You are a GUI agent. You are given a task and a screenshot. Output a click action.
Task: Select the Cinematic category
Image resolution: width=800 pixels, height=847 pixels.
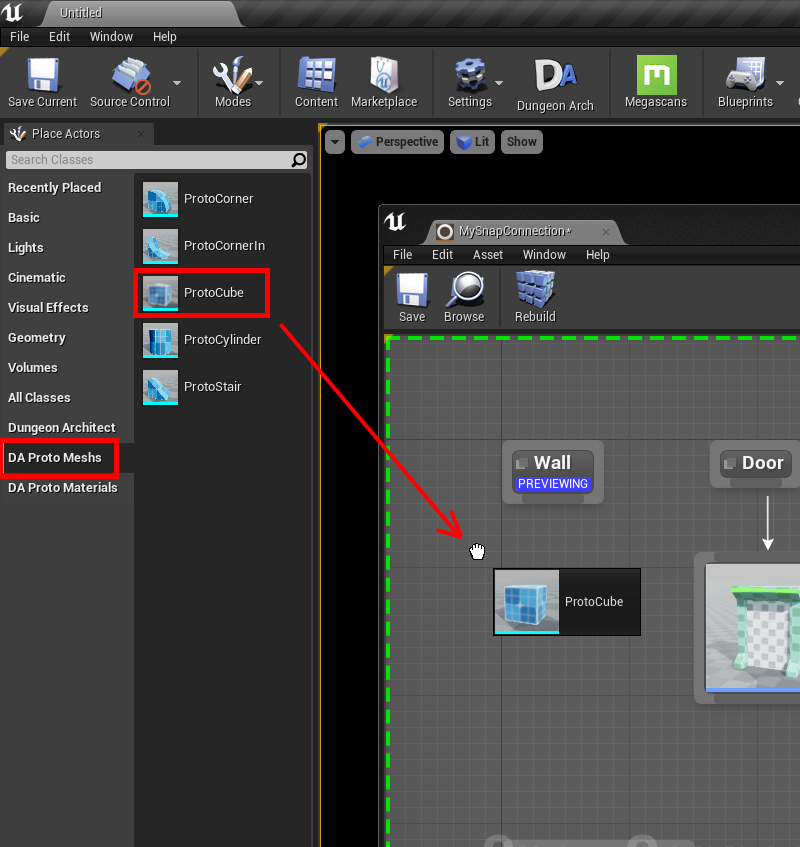(x=37, y=278)
